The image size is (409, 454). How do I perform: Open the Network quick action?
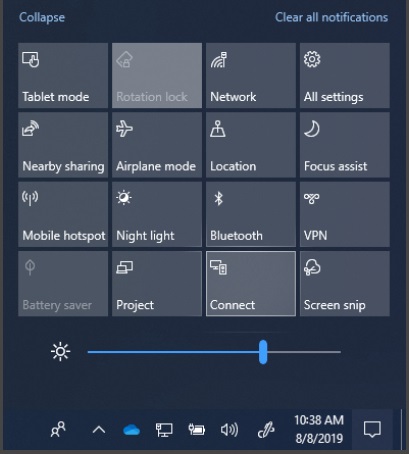click(251, 75)
